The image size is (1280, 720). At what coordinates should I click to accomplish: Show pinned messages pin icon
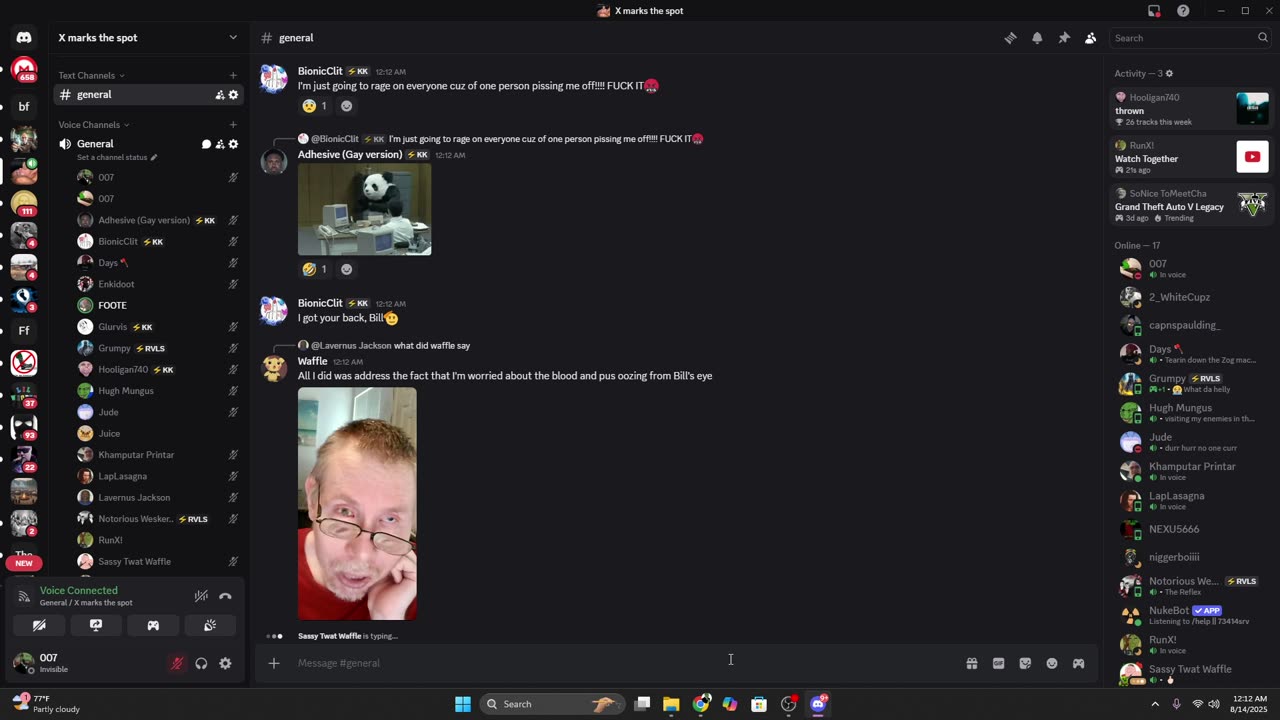coord(1064,38)
